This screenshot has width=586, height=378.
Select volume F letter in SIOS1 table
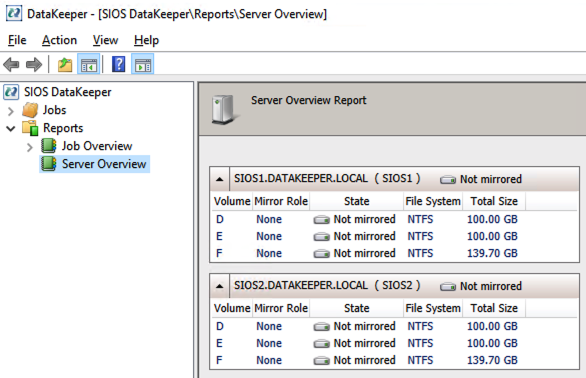pos(219,253)
